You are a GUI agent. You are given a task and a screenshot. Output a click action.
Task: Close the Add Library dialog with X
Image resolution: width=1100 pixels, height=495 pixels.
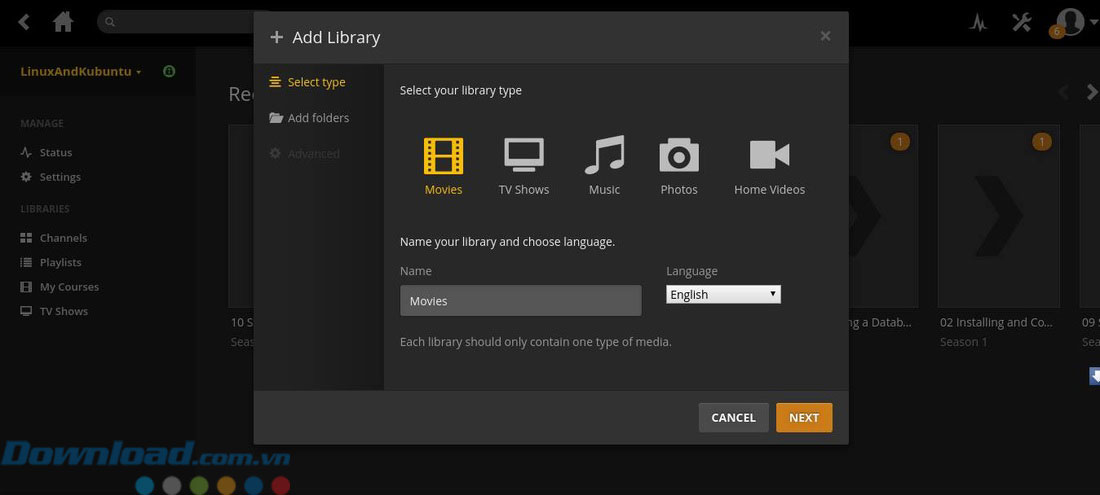pyautogui.click(x=825, y=36)
